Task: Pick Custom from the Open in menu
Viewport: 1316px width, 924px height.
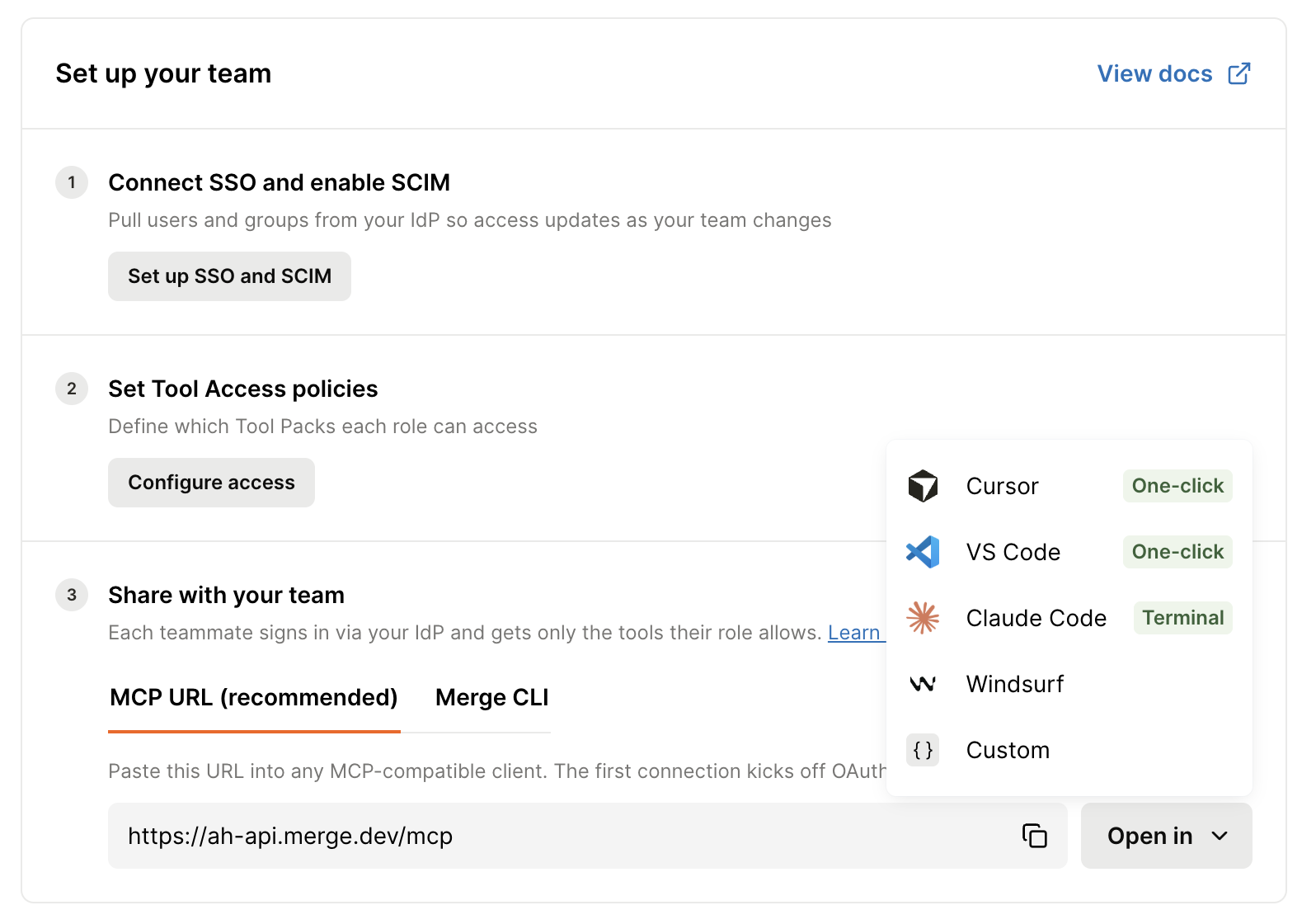Action: (x=1069, y=750)
